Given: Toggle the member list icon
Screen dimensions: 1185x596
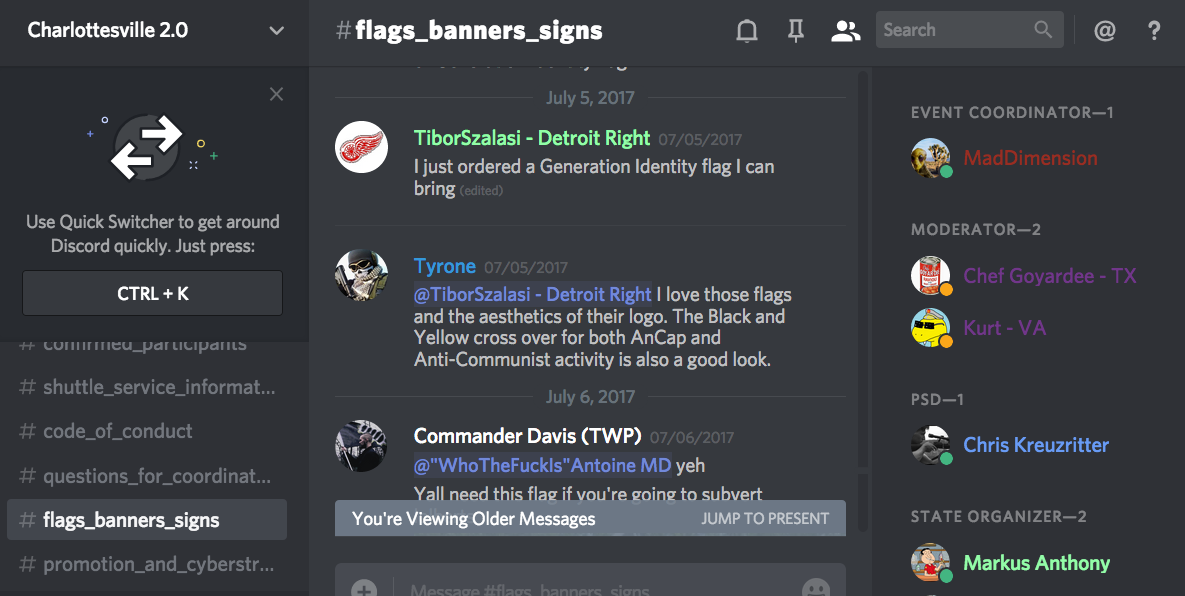Looking at the screenshot, I should click(x=845, y=30).
